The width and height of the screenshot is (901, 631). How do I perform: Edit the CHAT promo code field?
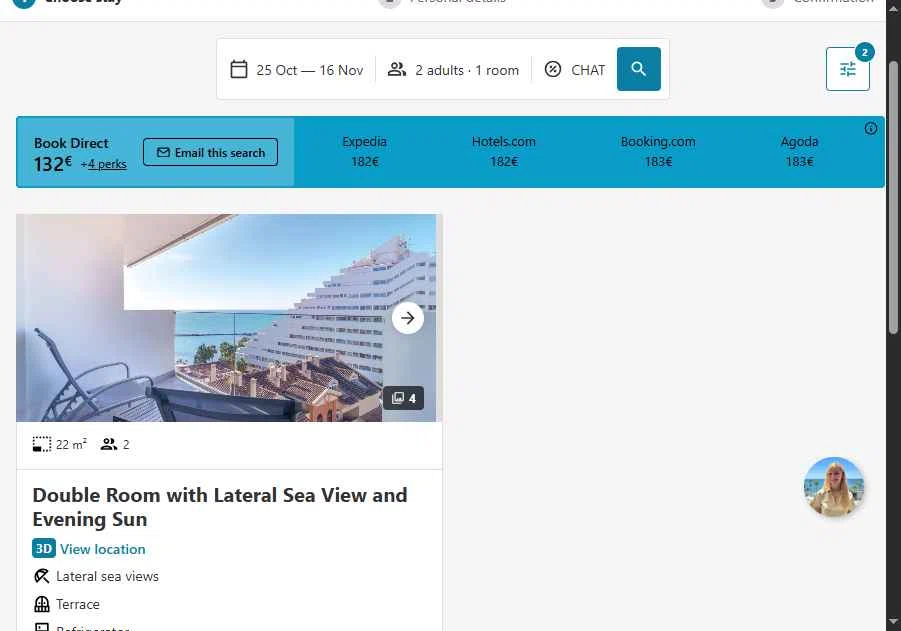(x=575, y=70)
